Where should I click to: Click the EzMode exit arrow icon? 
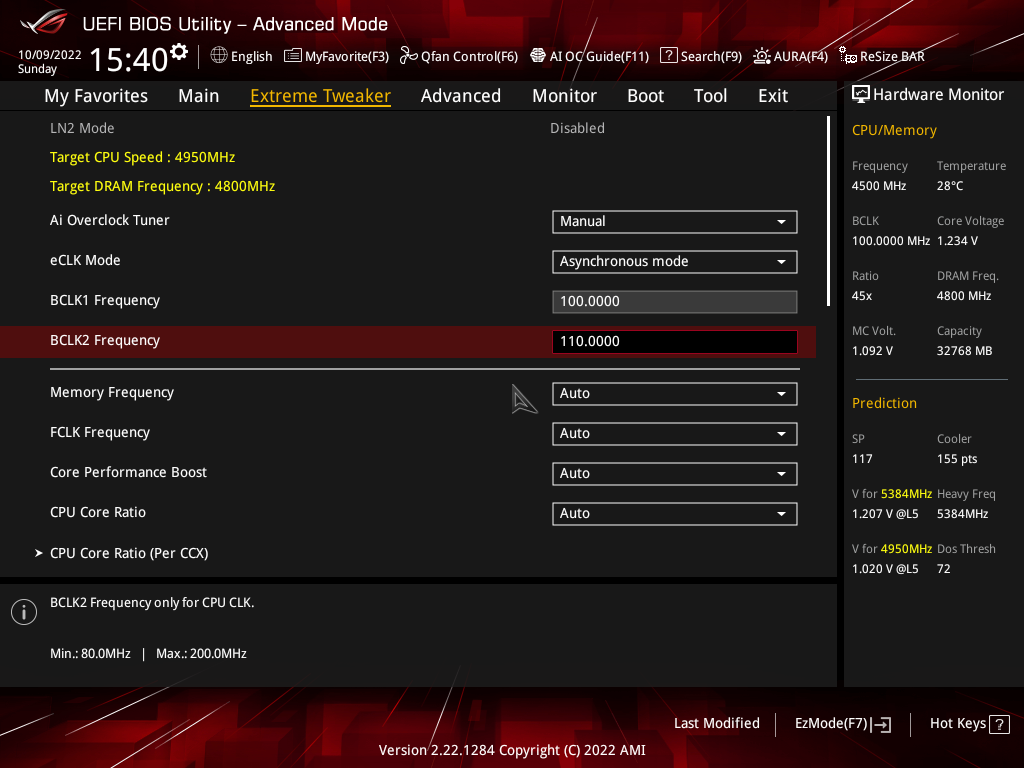pyautogui.click(x=881, y=724)
